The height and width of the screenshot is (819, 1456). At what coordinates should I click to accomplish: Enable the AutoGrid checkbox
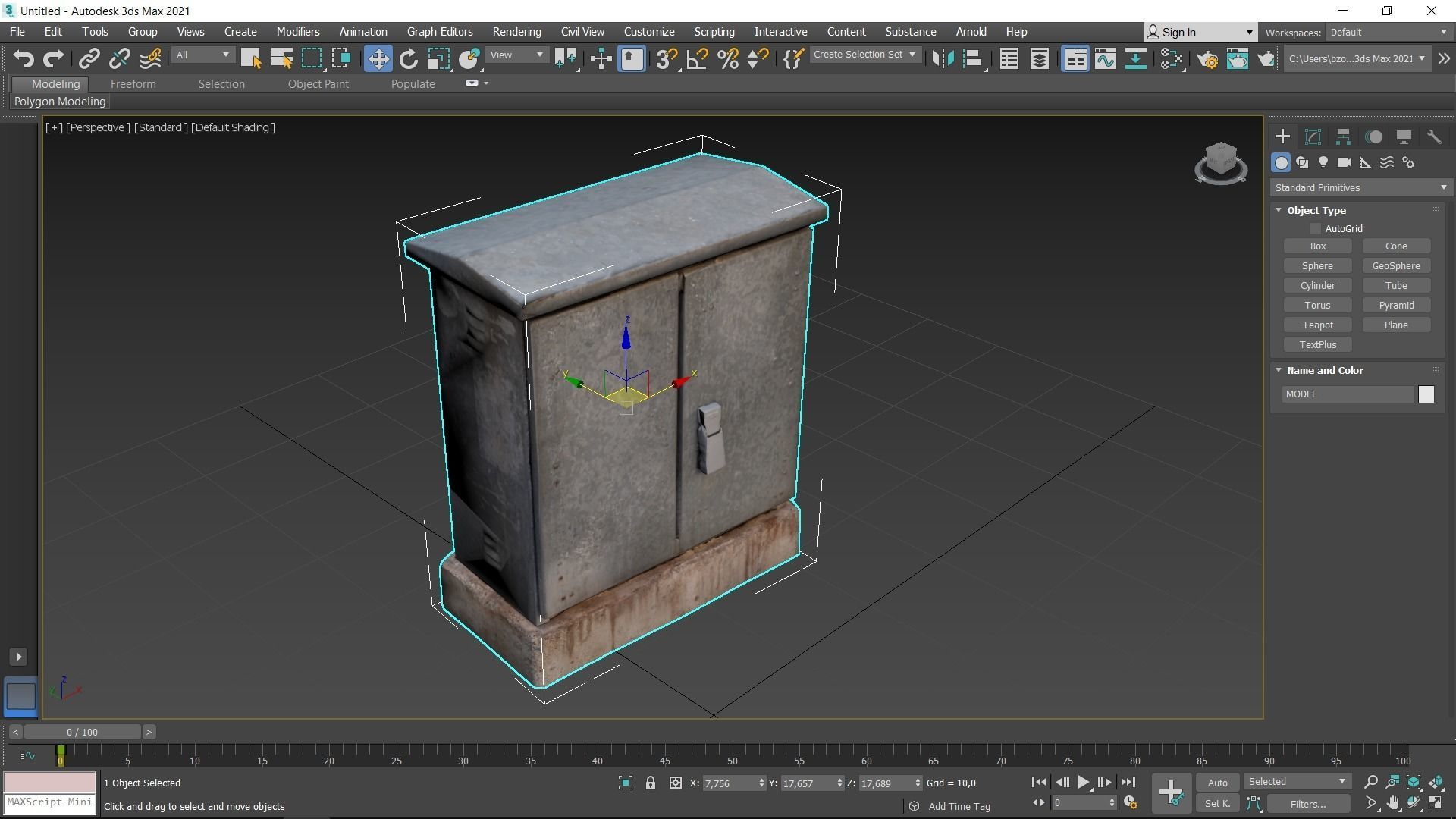[x=1316, y=228]
